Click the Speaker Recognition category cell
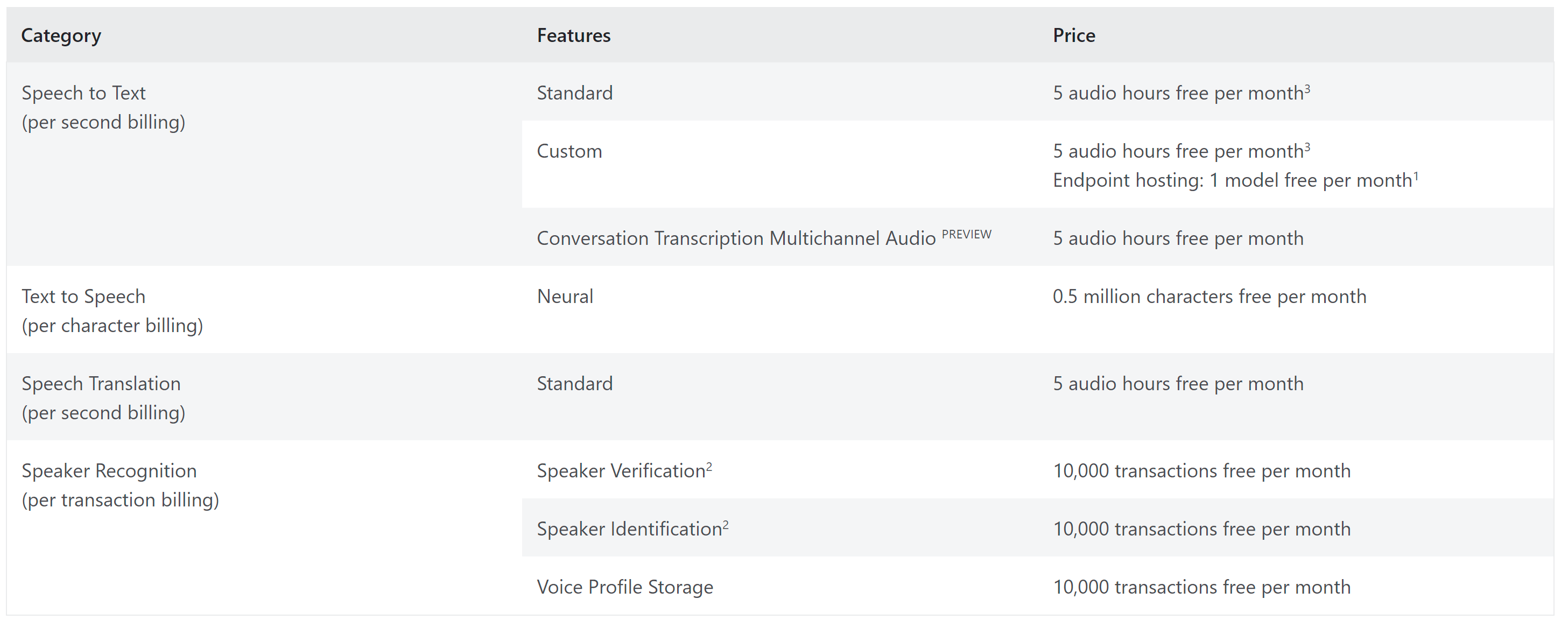Viewport: 1568px width, 620px height. (x=264, y=527)
